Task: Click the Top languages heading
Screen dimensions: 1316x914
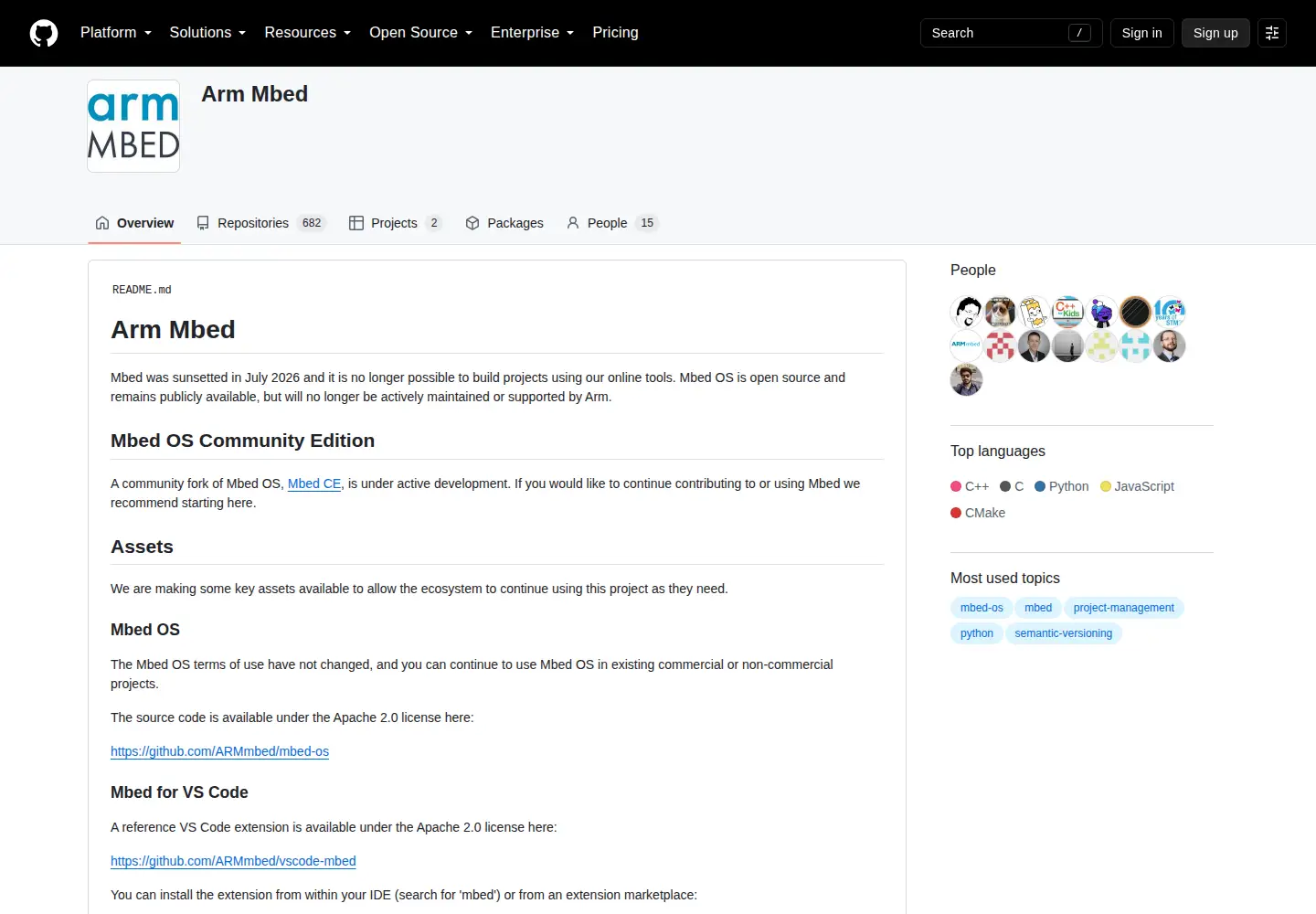Action: tap(998, 451)
